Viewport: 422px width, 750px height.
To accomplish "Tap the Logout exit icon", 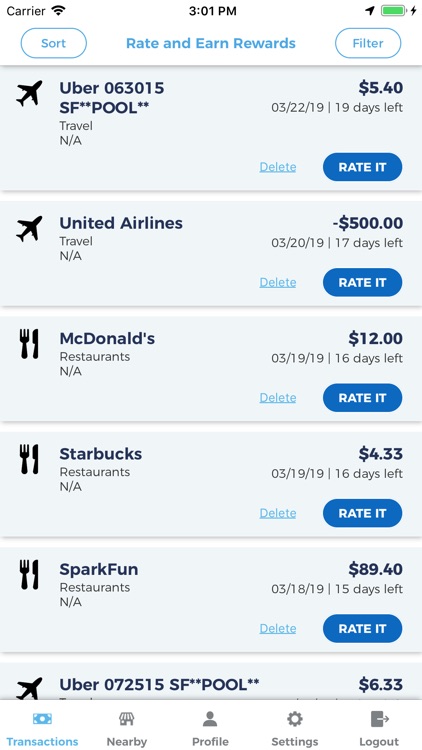I will [x=379, y=718].
